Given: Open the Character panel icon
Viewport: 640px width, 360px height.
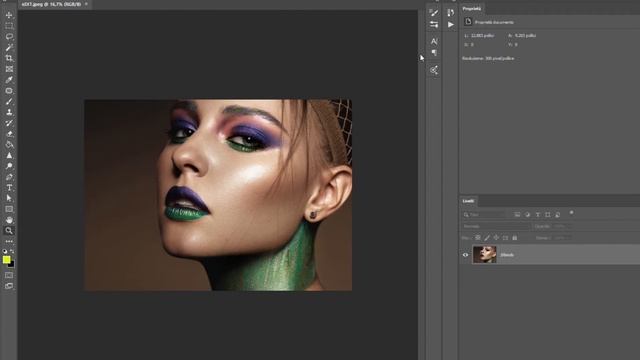Looking at the screenshot, I should coord(434,41).
